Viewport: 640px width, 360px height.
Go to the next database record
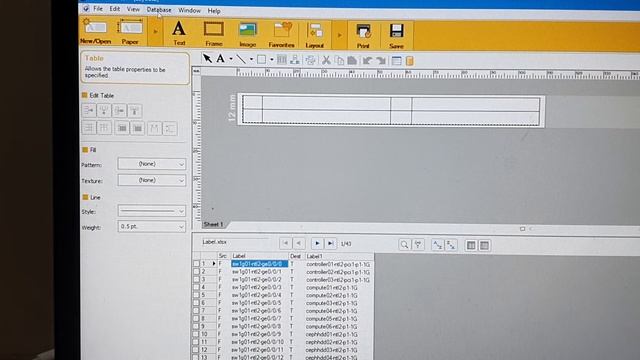(x=317, y=244)
